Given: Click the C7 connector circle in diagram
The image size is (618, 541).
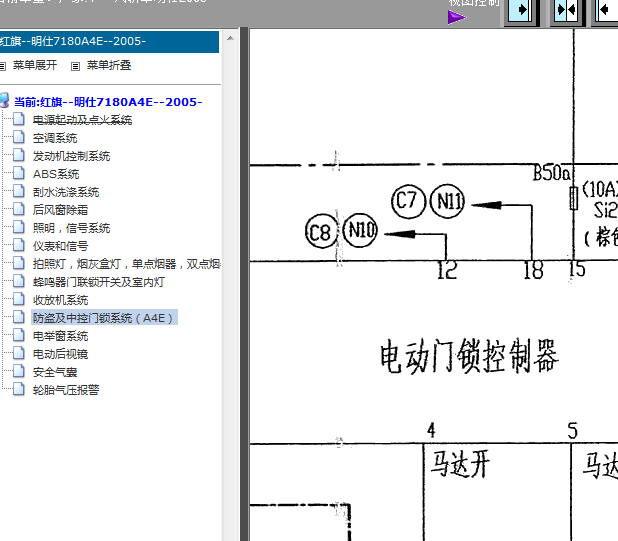Looking at the screenshot, I should tap(408, 201).
